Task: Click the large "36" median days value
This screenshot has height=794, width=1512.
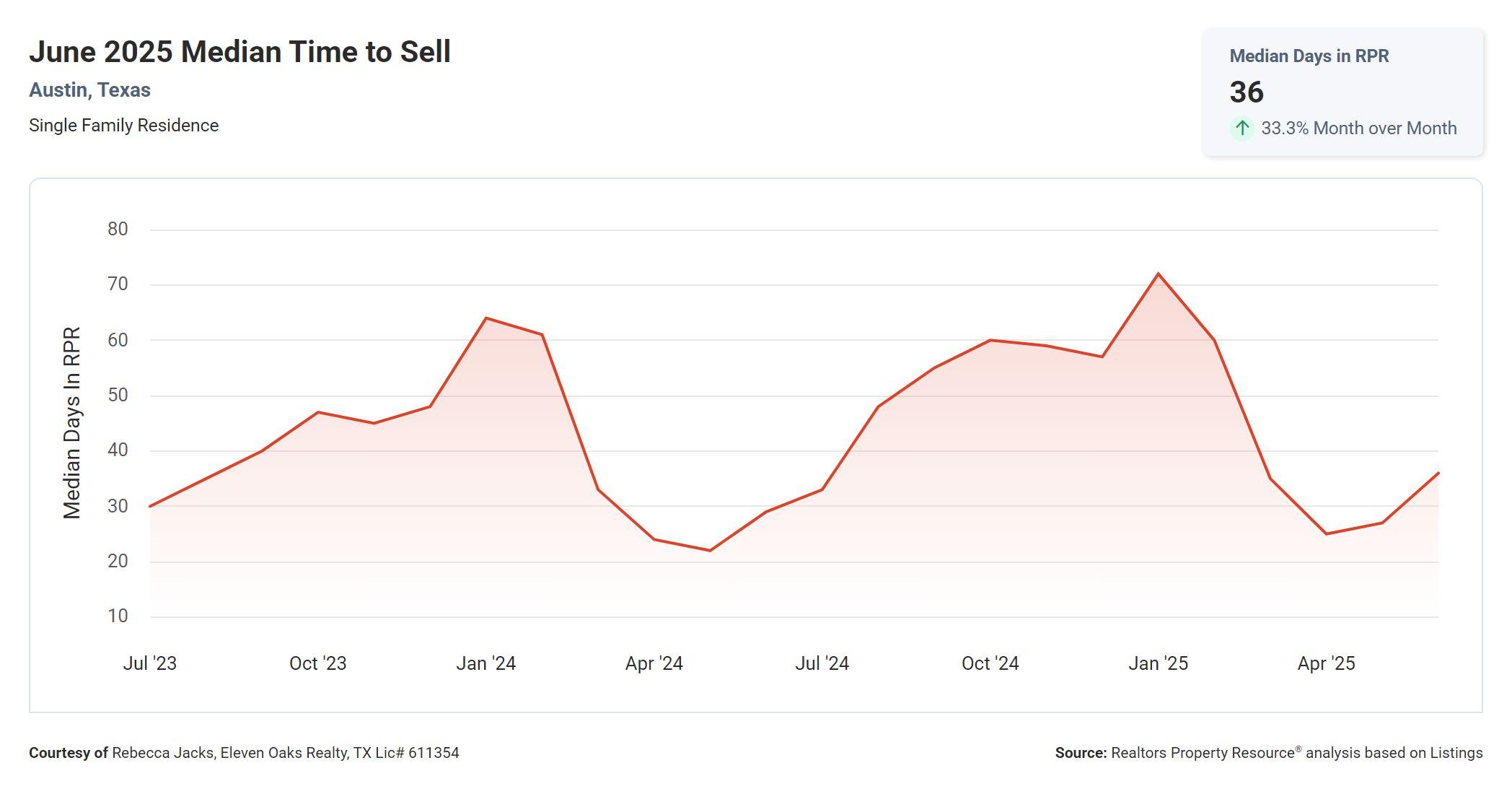Action: [x=1247, y=92]
